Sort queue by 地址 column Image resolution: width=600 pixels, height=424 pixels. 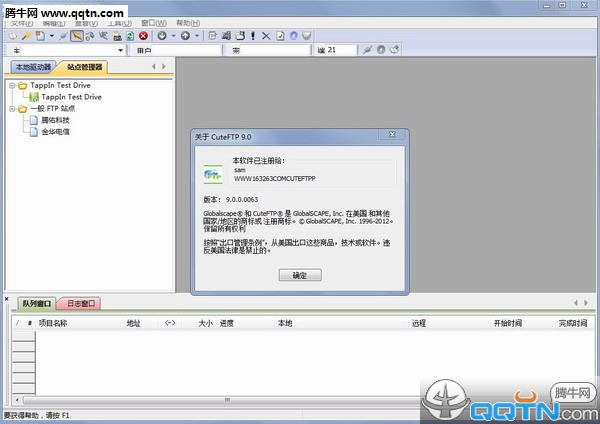pyautogui.click(x=134, y=323)
